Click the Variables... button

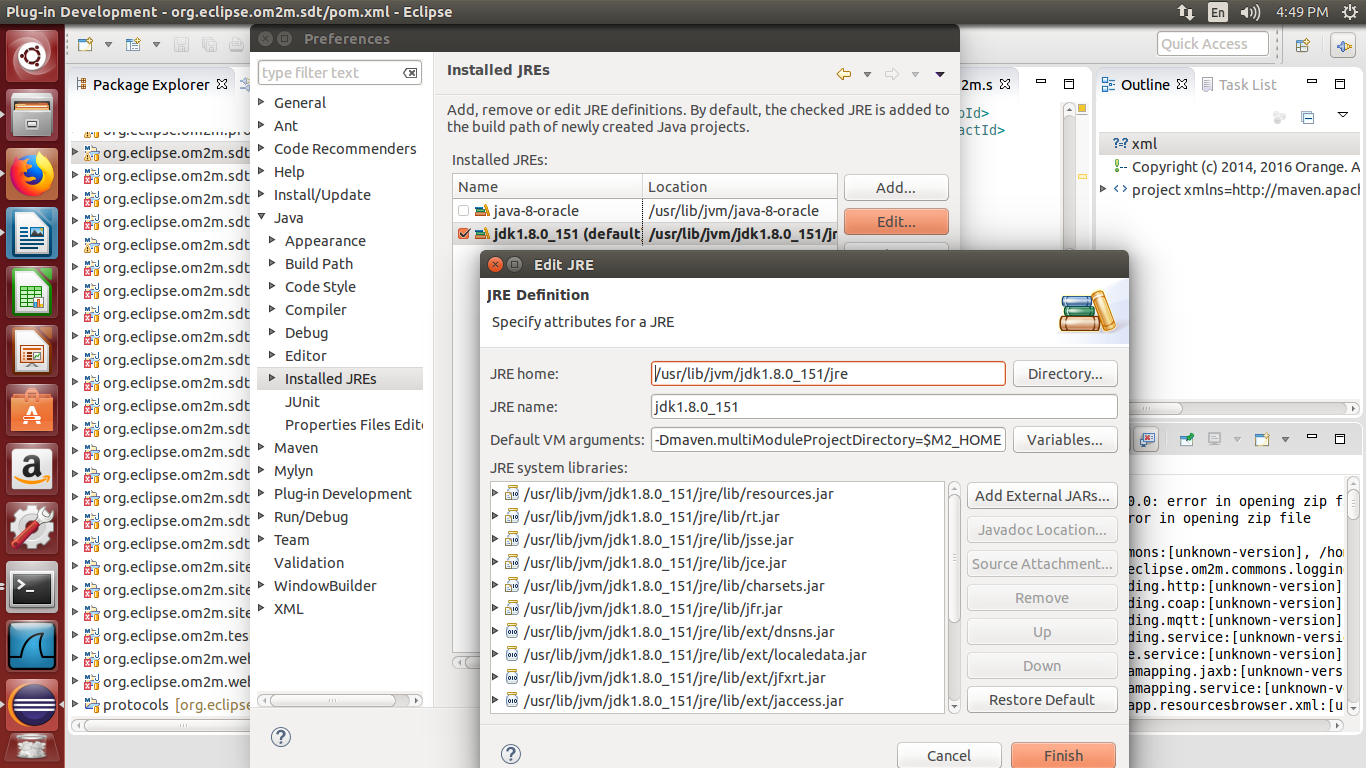tap(1065, 439)
